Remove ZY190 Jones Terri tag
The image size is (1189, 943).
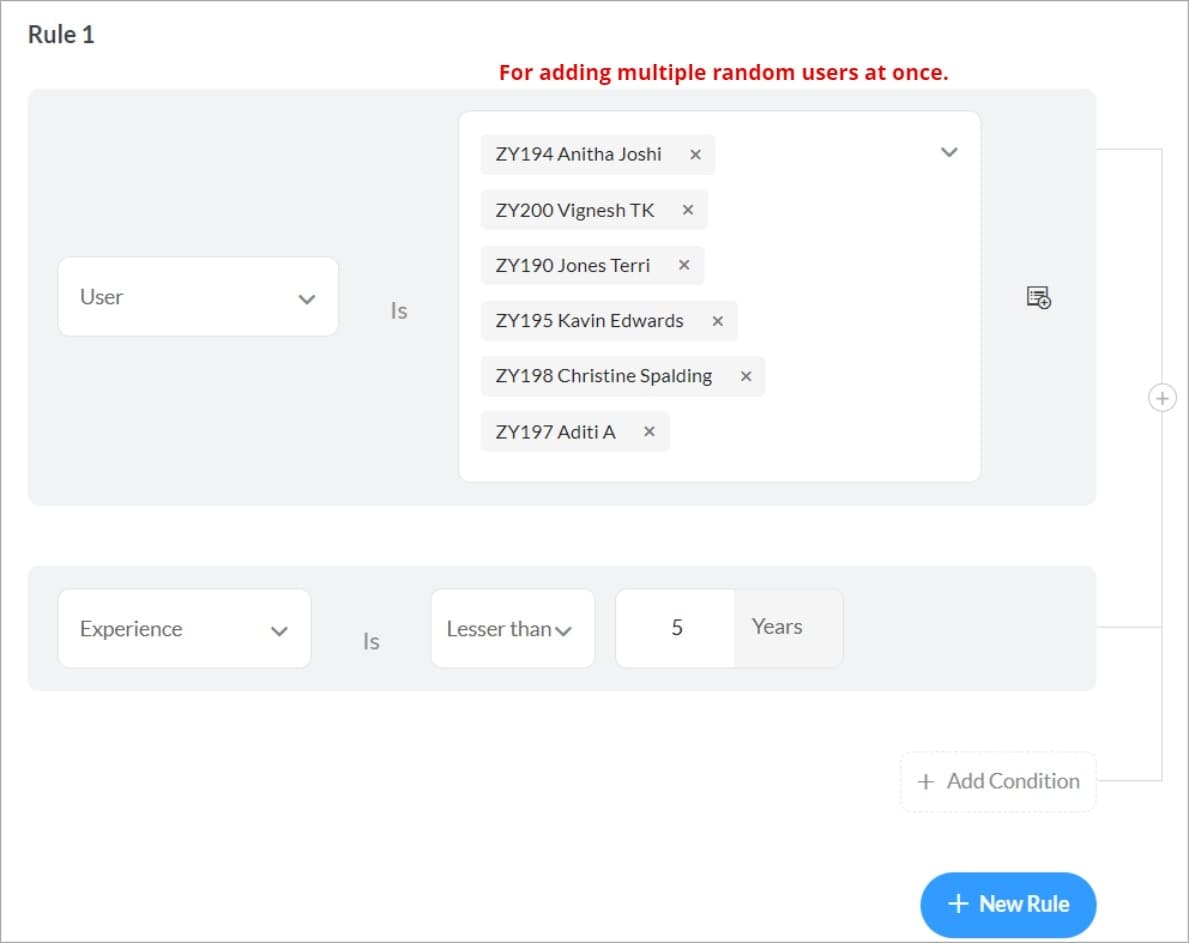point(684,265)
